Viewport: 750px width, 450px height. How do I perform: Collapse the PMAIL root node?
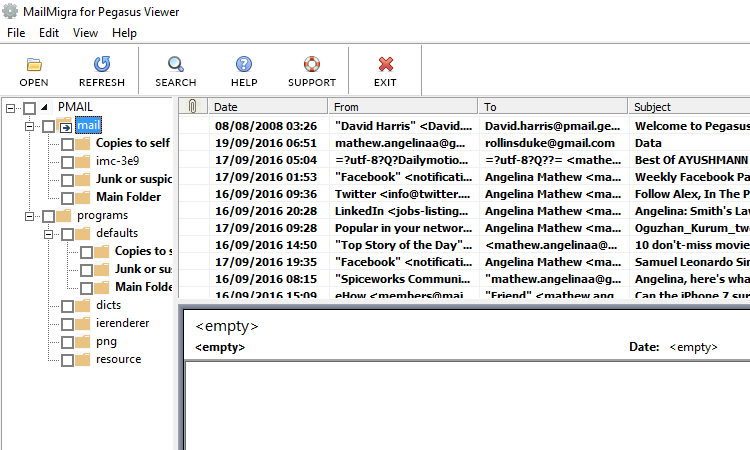pos(11,108)
